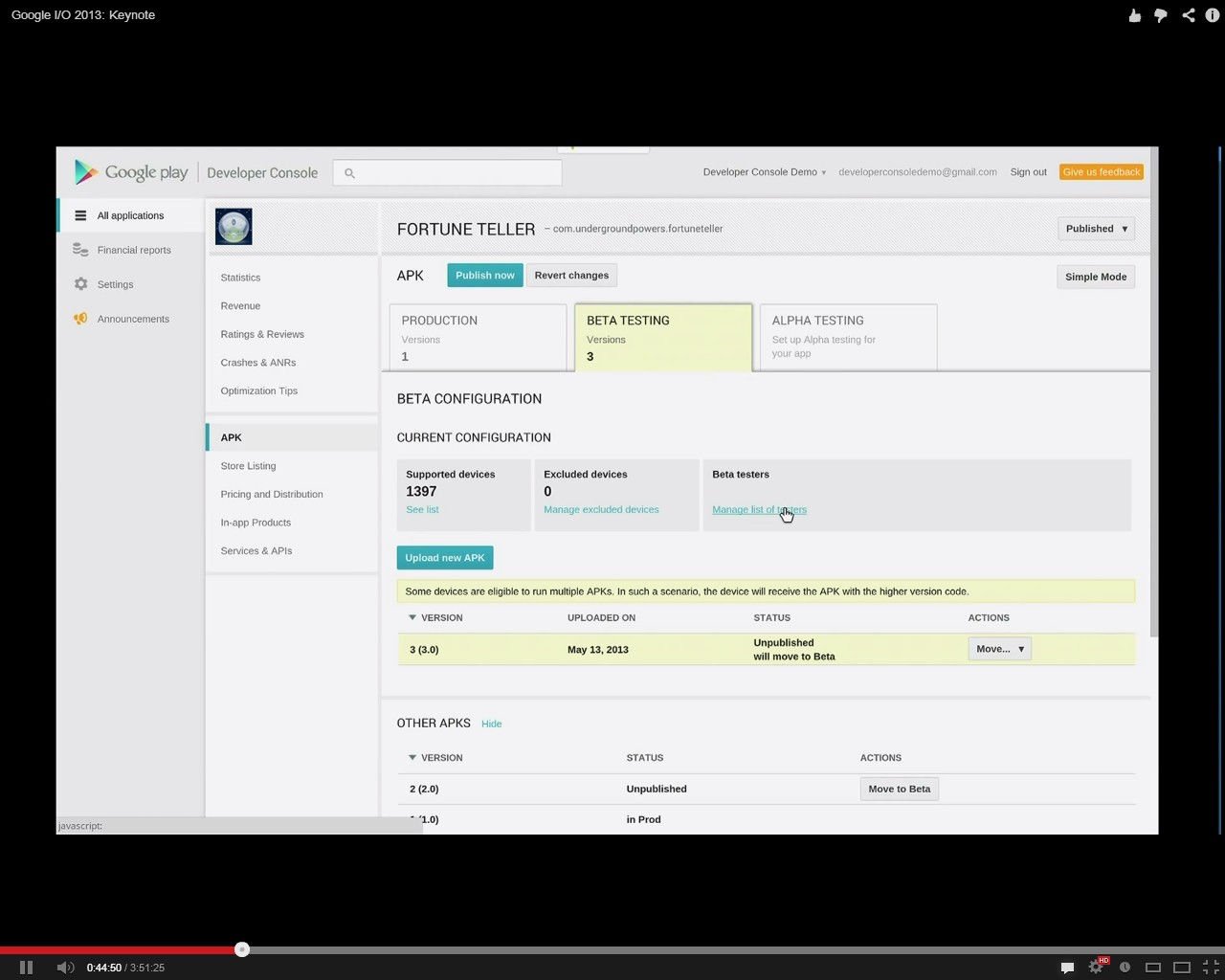Image resolution: width=1225 pixels, height=980 pixels.
Task: Click Give us feedback button
Action: click(1101, 172)
